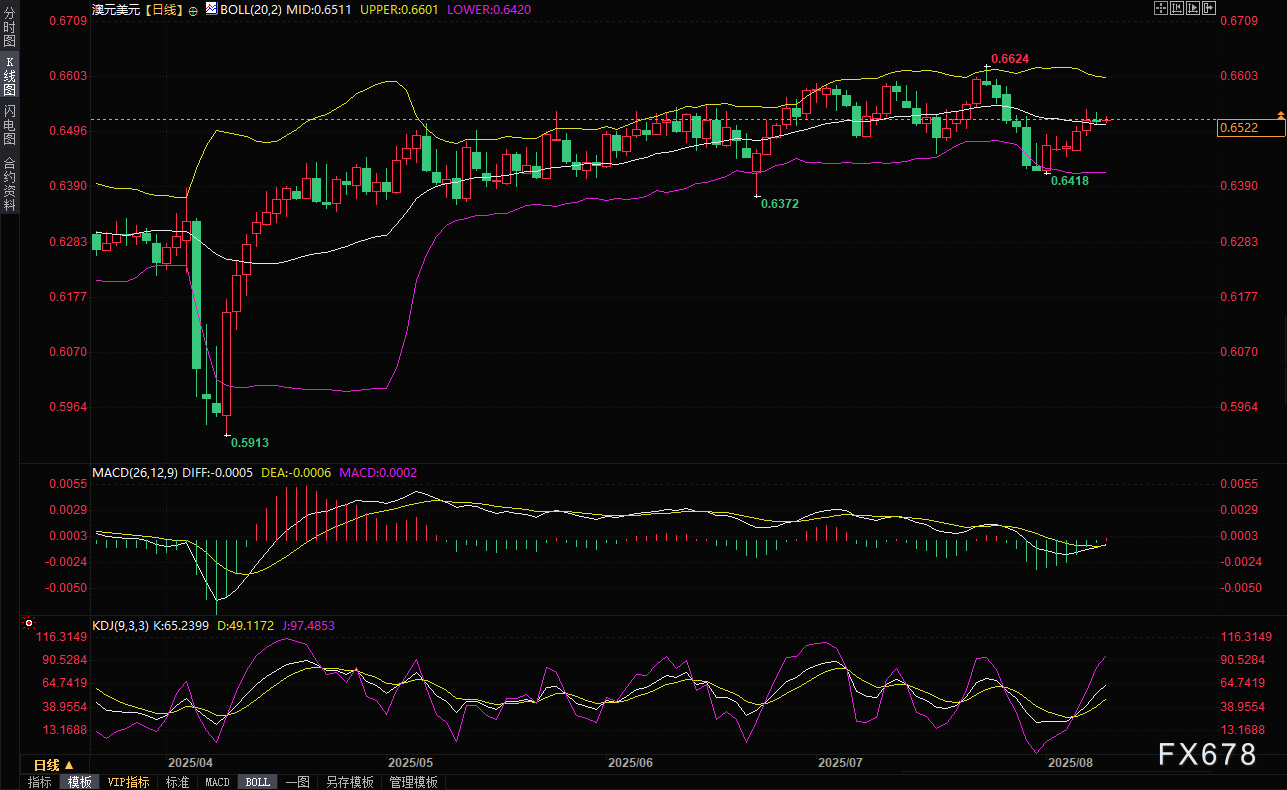Open the MACD(26,12,9) indicator parameters
Screen dimensions: 1287x790
click(x=135, y=473)
